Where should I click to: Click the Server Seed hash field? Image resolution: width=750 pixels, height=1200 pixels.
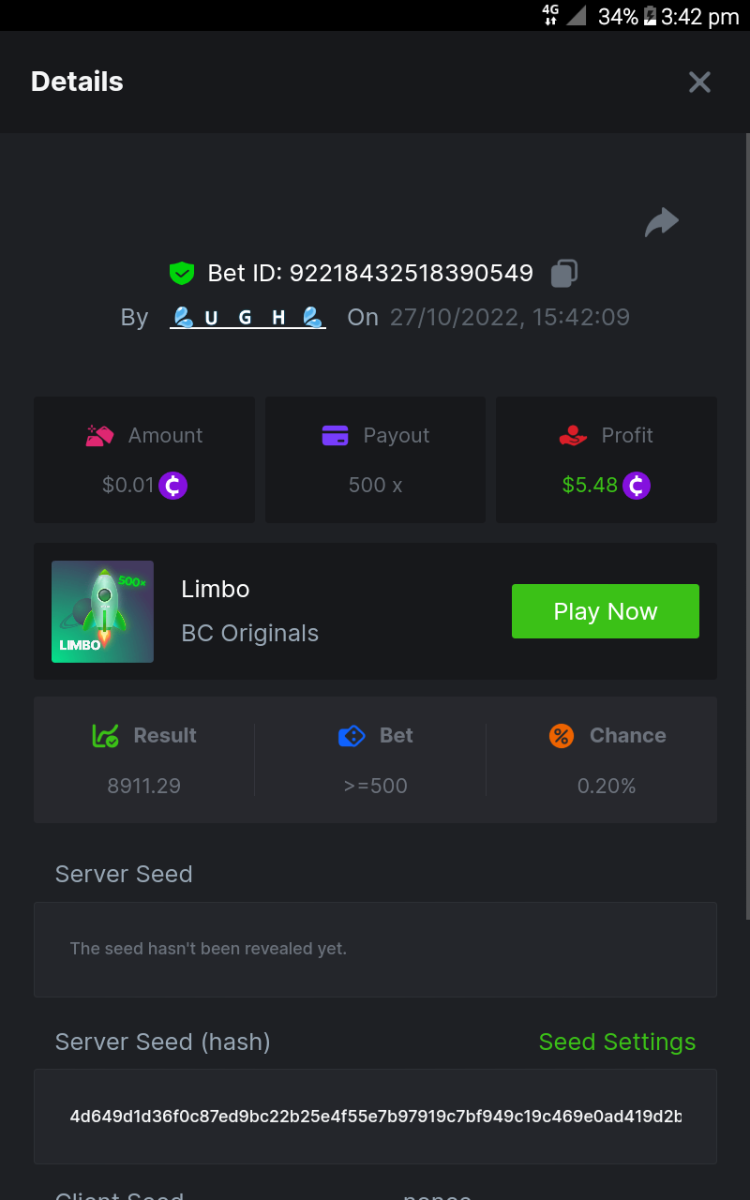[x=375, y=1116]
